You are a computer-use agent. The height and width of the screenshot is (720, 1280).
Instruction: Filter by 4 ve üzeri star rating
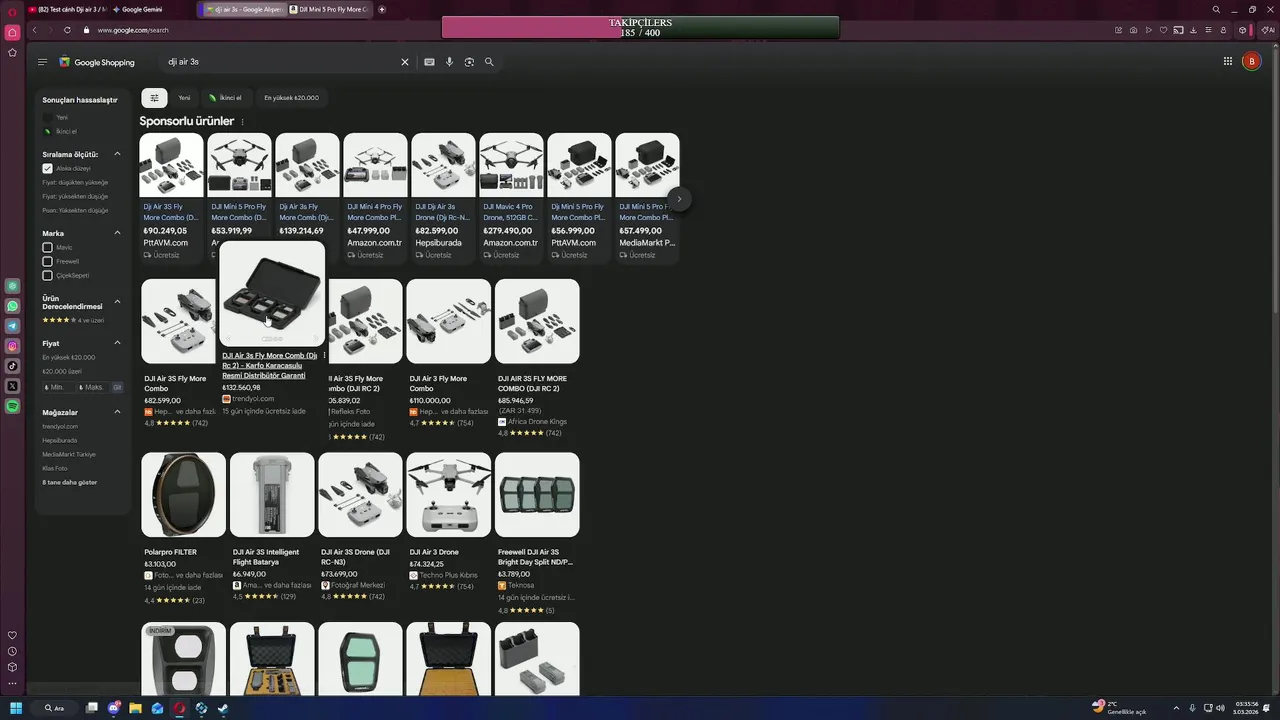tap(73, 320)
